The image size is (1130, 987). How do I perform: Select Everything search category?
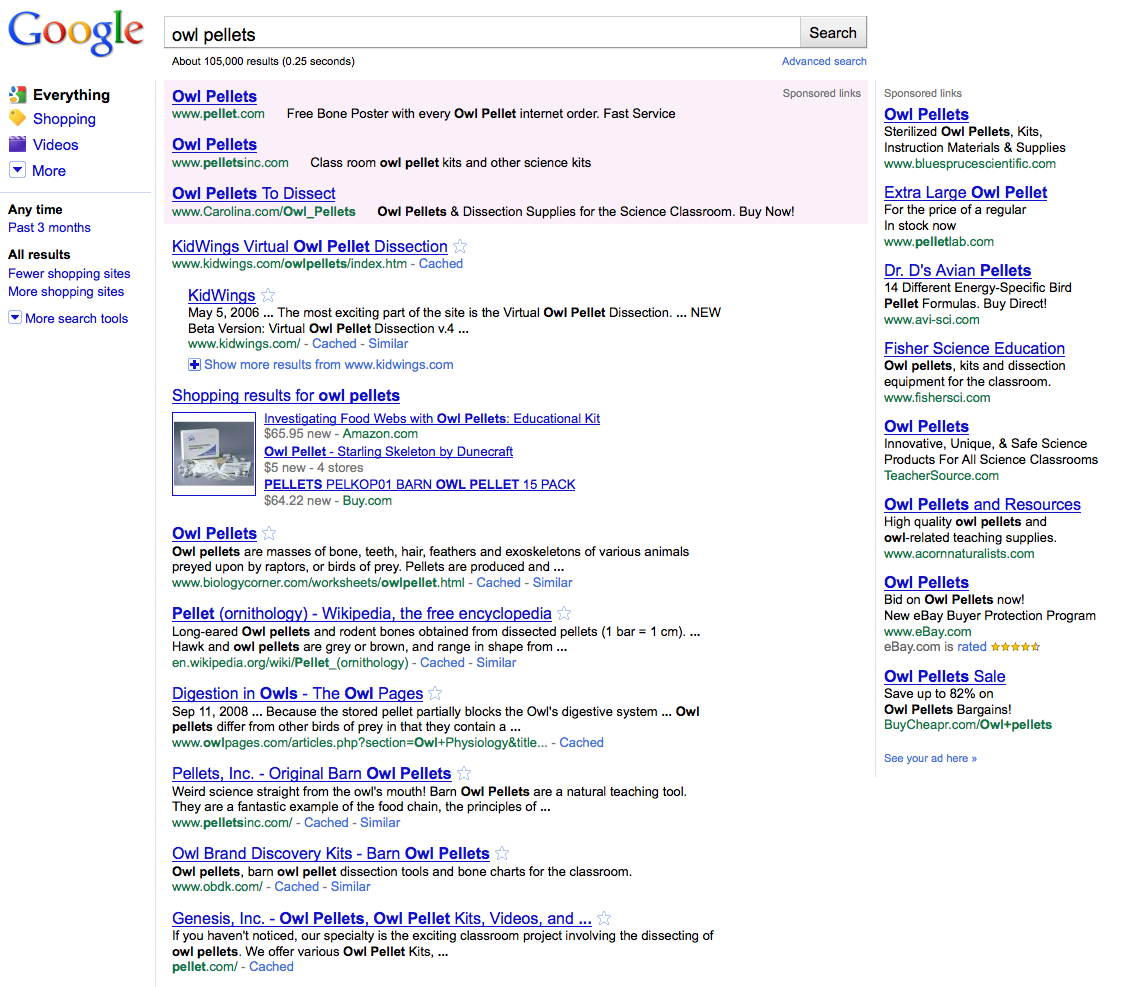[71, 94]
